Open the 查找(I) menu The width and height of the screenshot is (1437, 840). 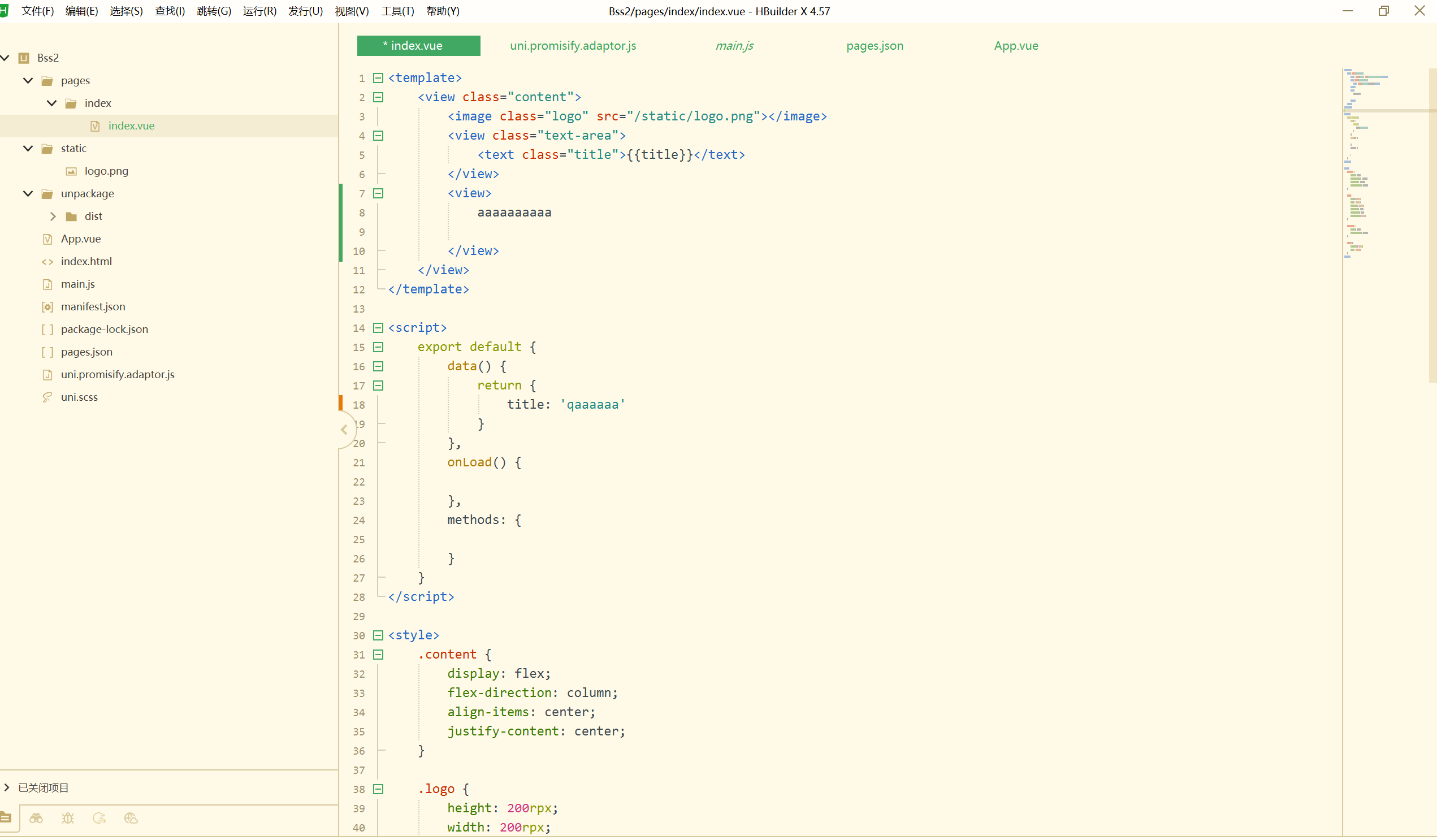coord(170,11)
